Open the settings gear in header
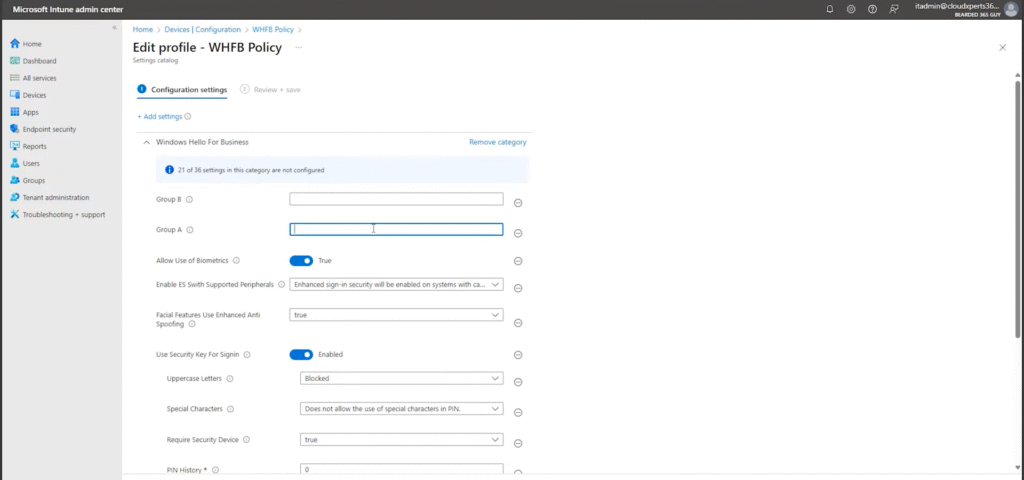This screenshot has width=1024, height=480. tap(851, 9)
